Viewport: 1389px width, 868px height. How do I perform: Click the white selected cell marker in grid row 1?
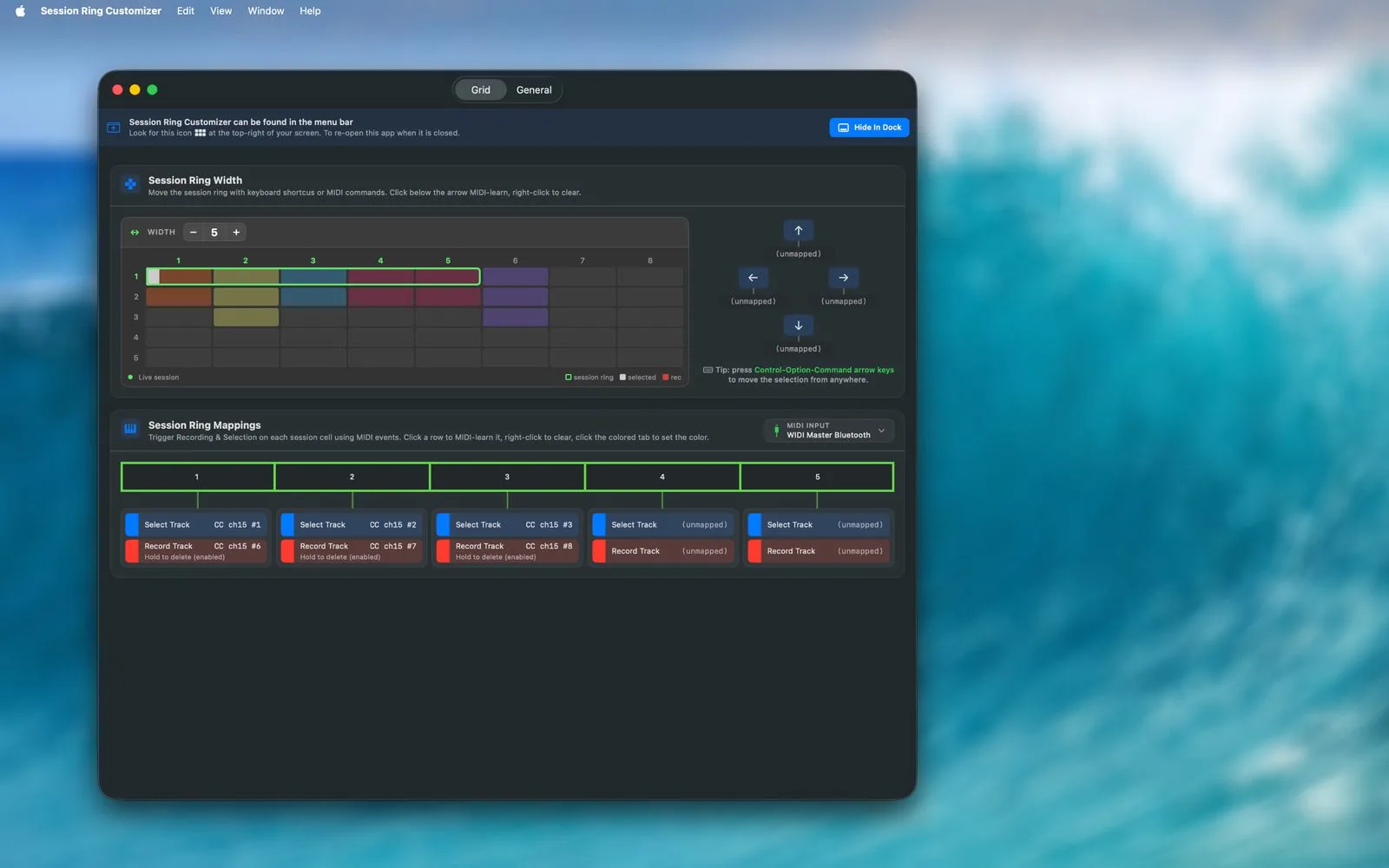click(154, 277)
